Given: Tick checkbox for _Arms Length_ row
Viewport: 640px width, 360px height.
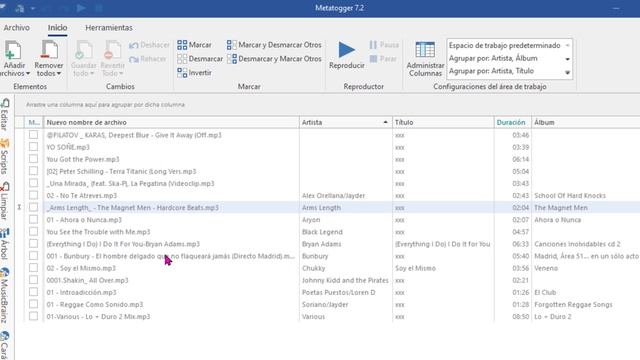Looking at the screenshot, I should click(33, 207).
